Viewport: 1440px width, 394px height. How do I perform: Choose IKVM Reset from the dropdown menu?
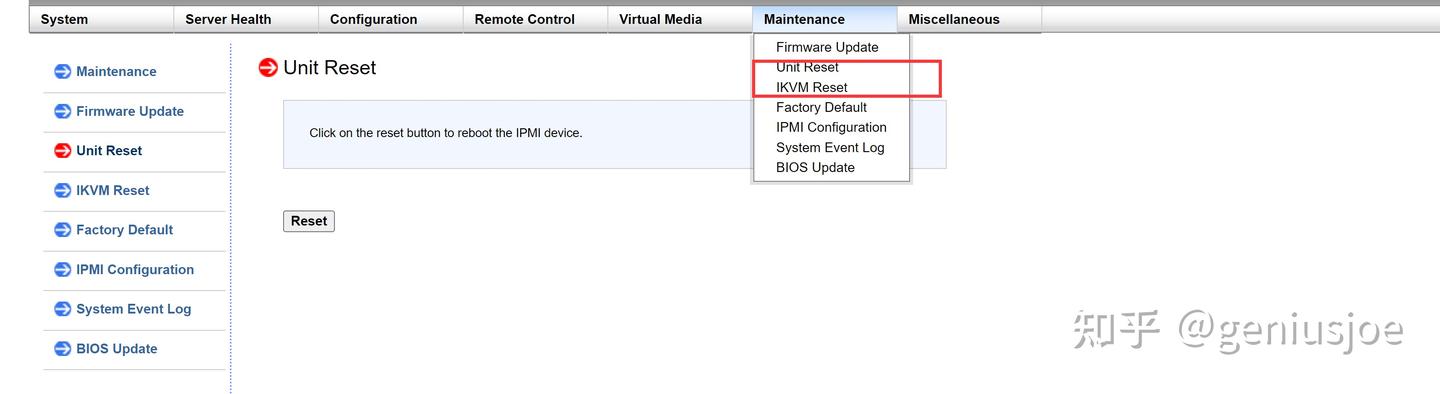pyautogui.click(x=812, y=87)
